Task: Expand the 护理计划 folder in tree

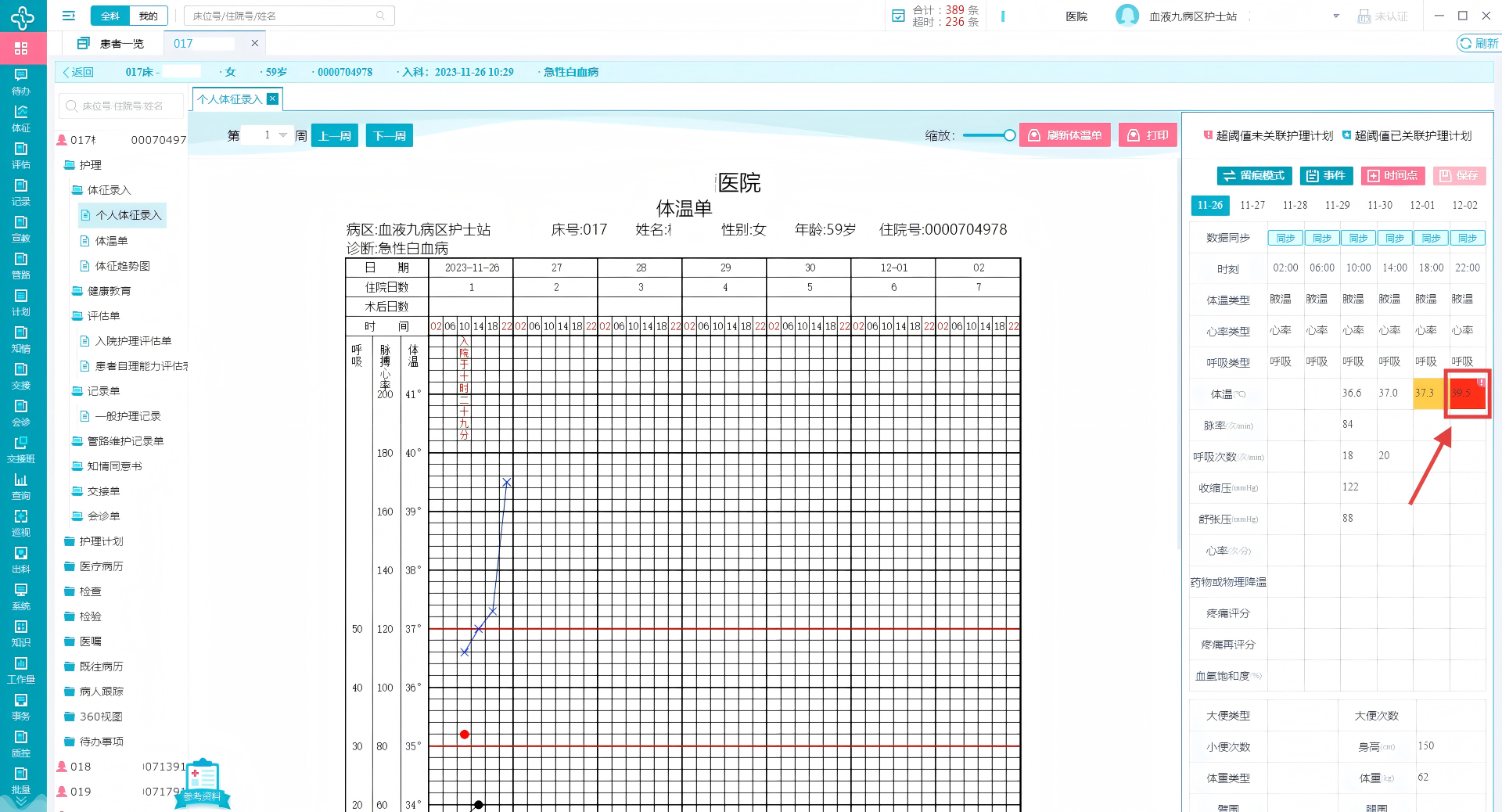Action: click(x=101, y=541)
